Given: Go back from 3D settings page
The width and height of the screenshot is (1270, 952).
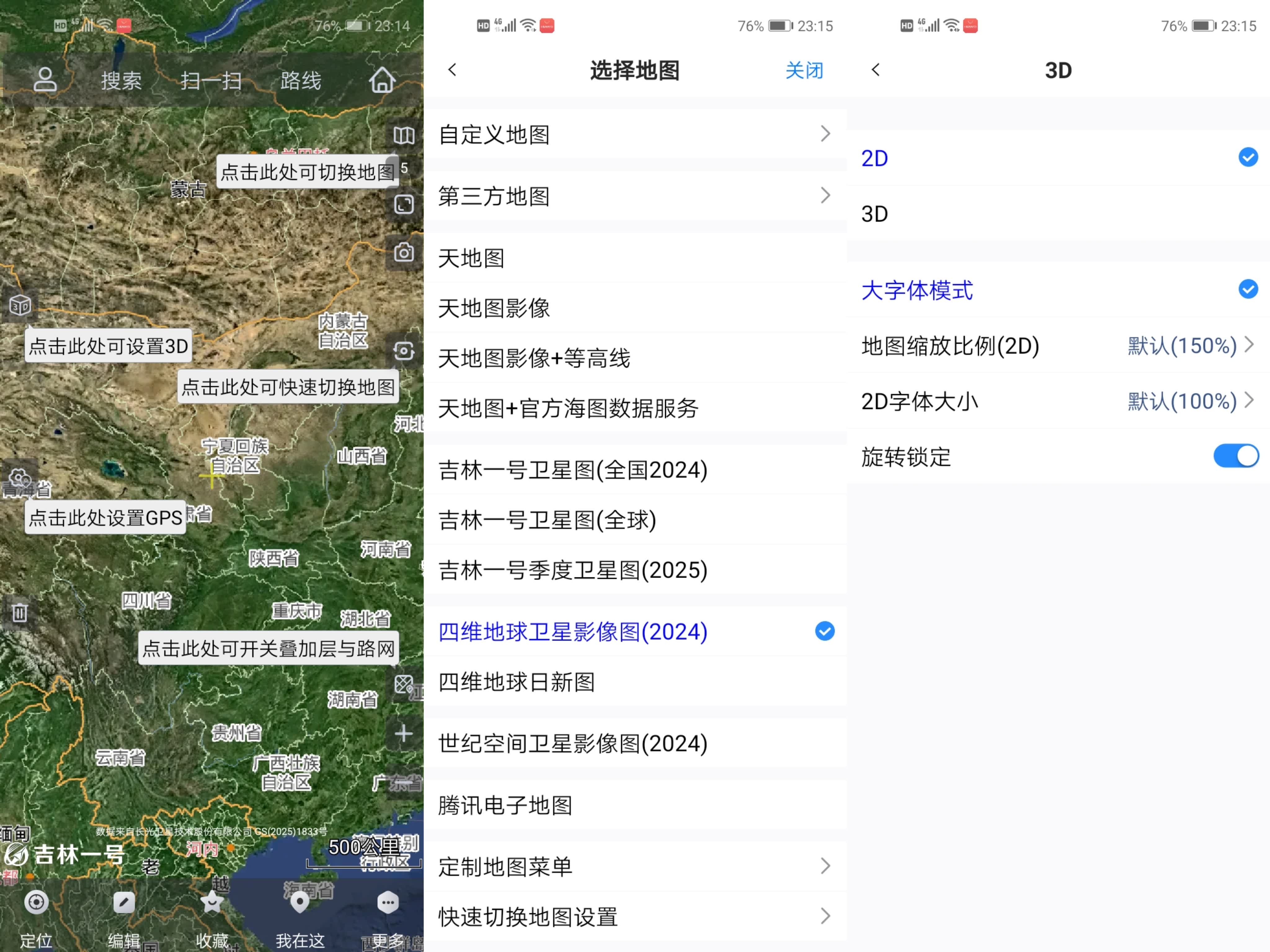Looking at the screenshot, I should [x=876, y=70].
